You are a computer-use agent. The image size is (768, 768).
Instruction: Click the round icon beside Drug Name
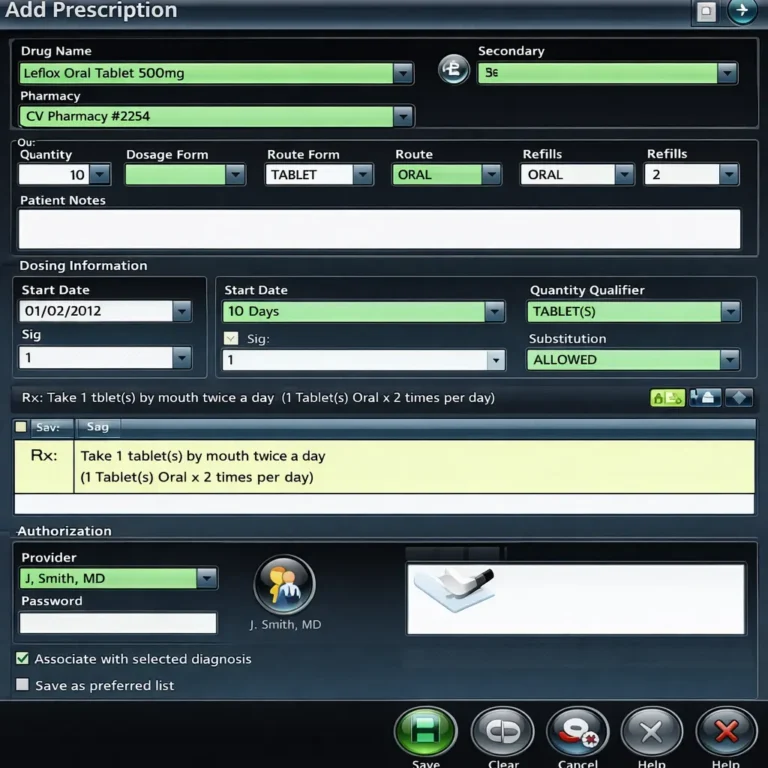click(453, 69)
